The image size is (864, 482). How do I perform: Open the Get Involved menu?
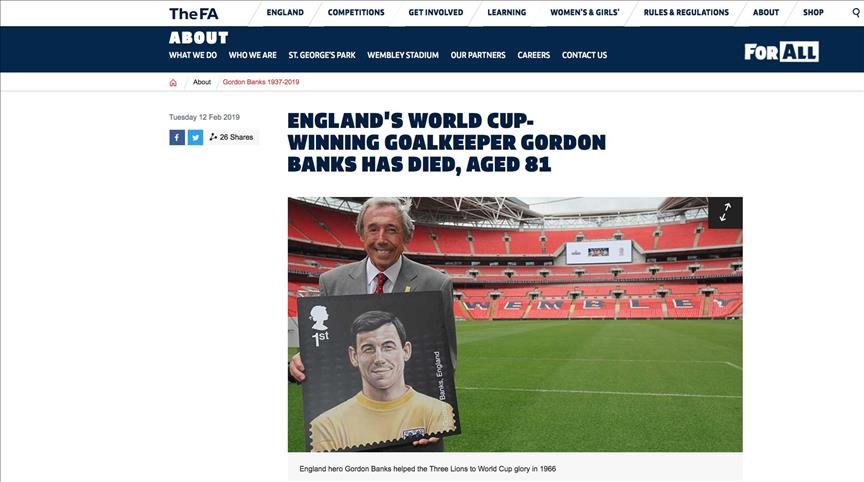click(x=435, y=13)
